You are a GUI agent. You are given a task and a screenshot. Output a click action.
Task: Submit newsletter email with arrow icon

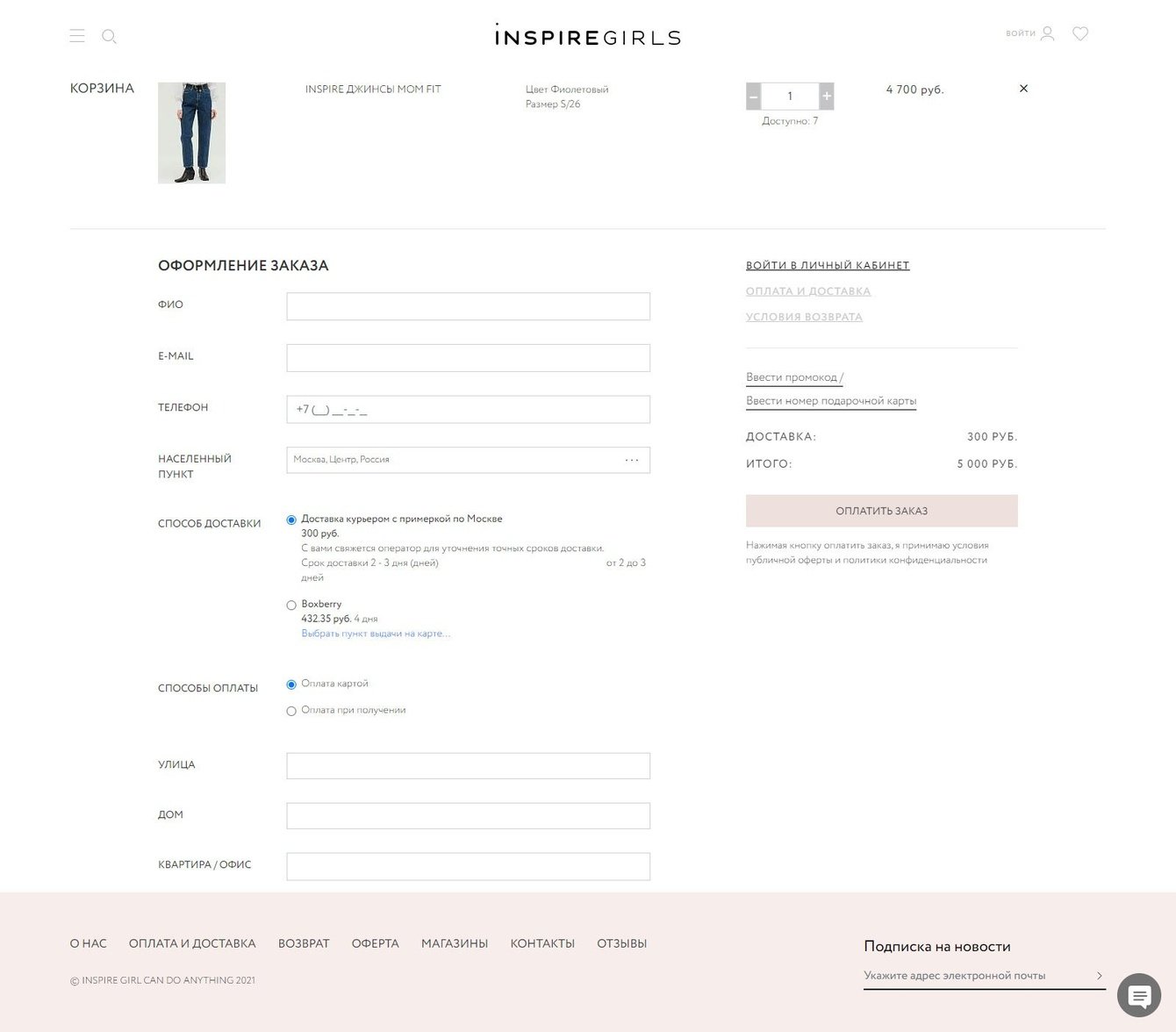(x=1099, y=976)
